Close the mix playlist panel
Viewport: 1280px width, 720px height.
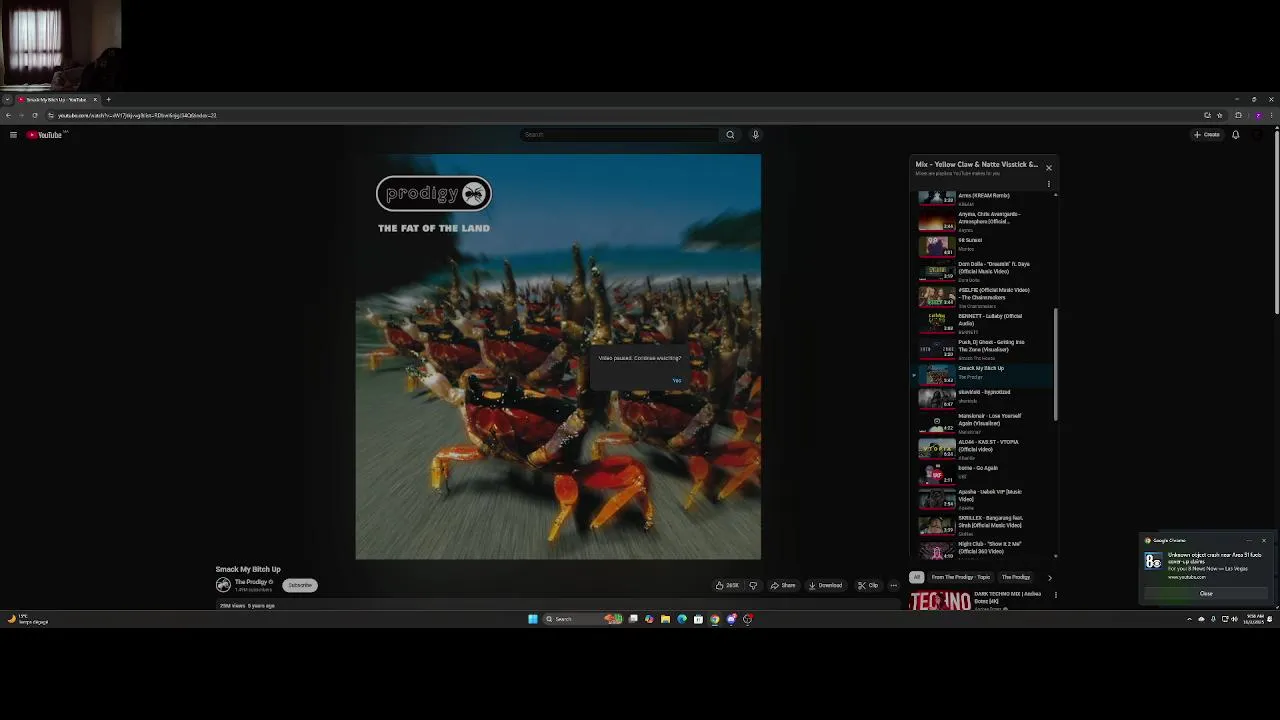[x=1048, y=167]
